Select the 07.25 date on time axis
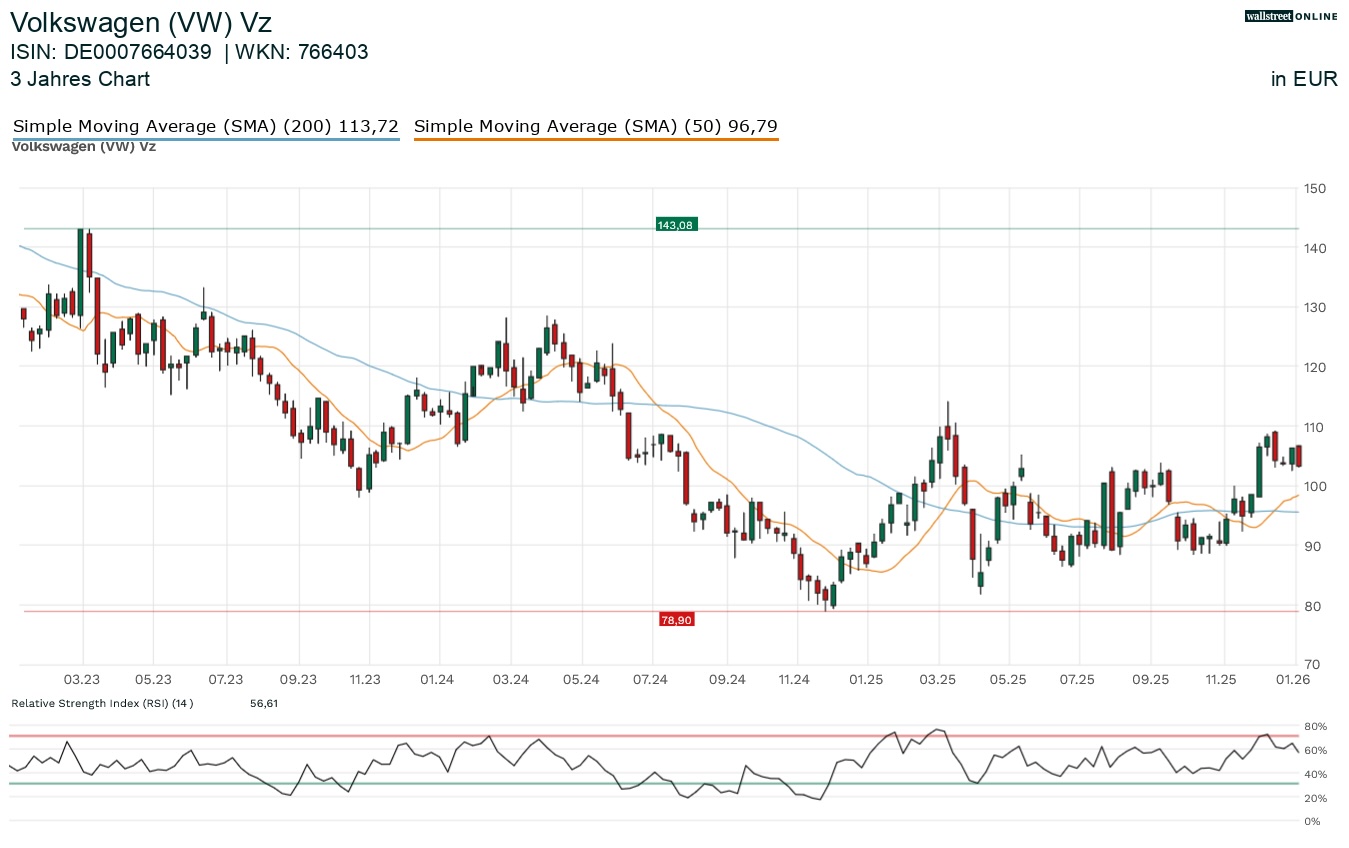Image resolution: width=1349 pixels, height=848 pixels. [x=1078, y=680]
